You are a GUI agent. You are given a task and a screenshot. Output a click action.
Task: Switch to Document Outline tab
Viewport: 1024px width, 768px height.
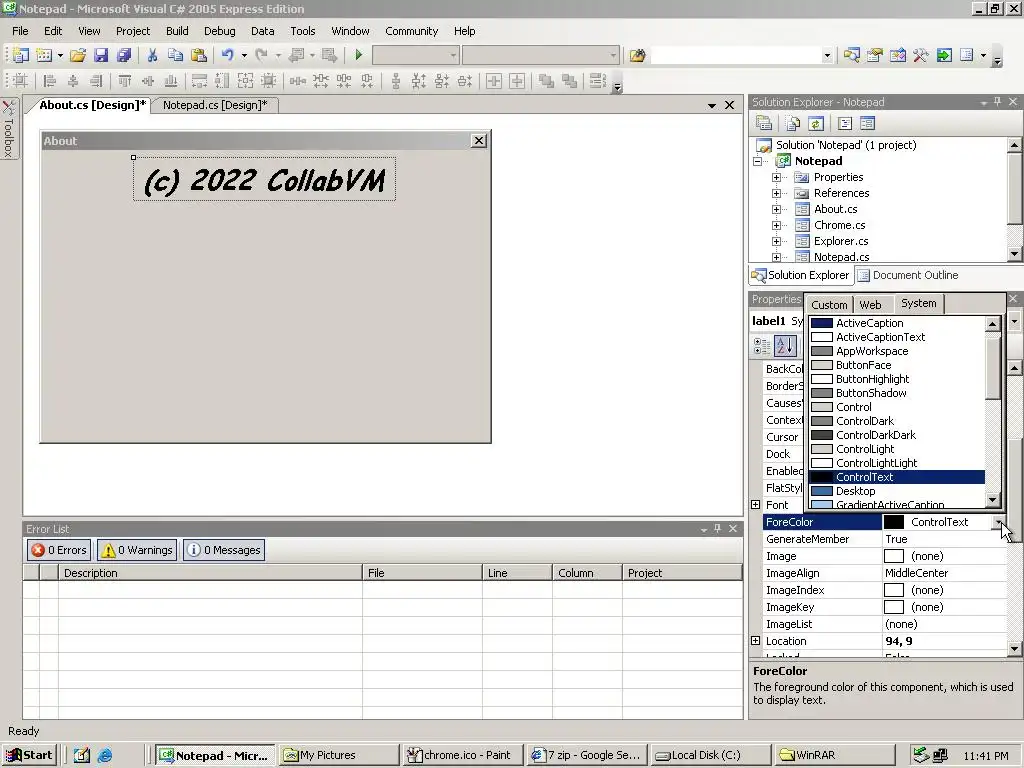point(908,275)
